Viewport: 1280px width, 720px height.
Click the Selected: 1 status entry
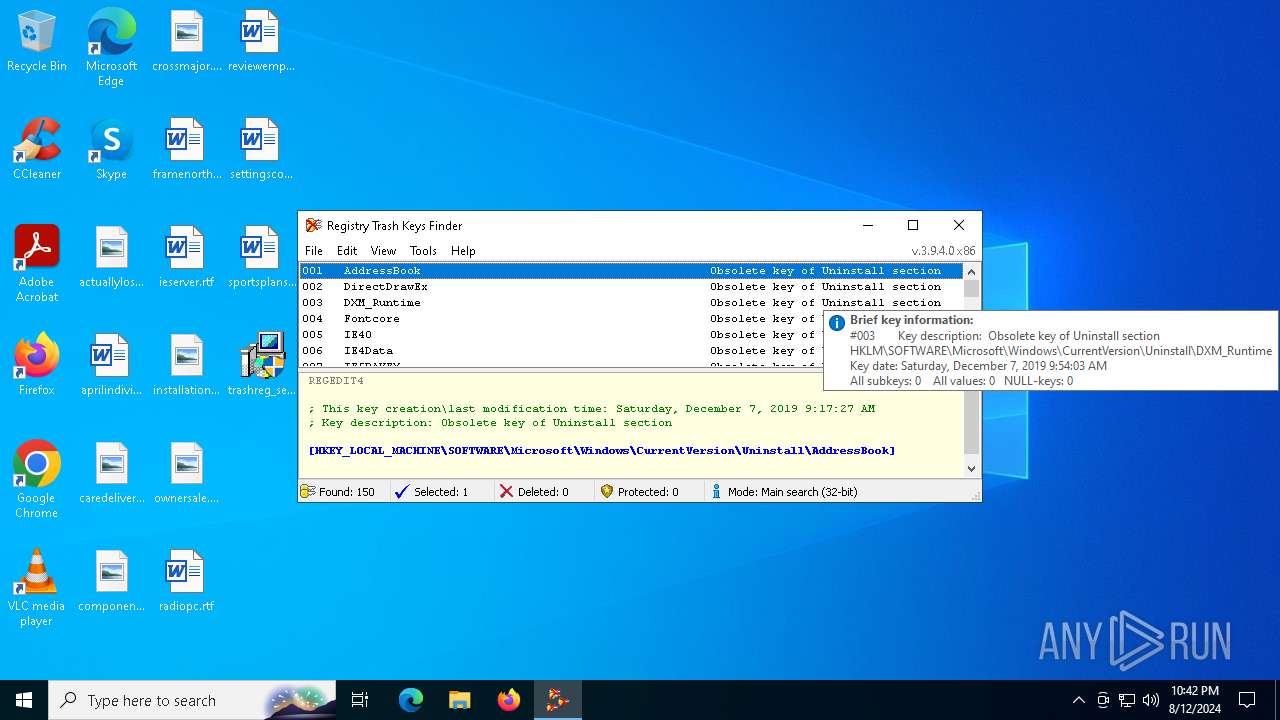pos(440,492)
